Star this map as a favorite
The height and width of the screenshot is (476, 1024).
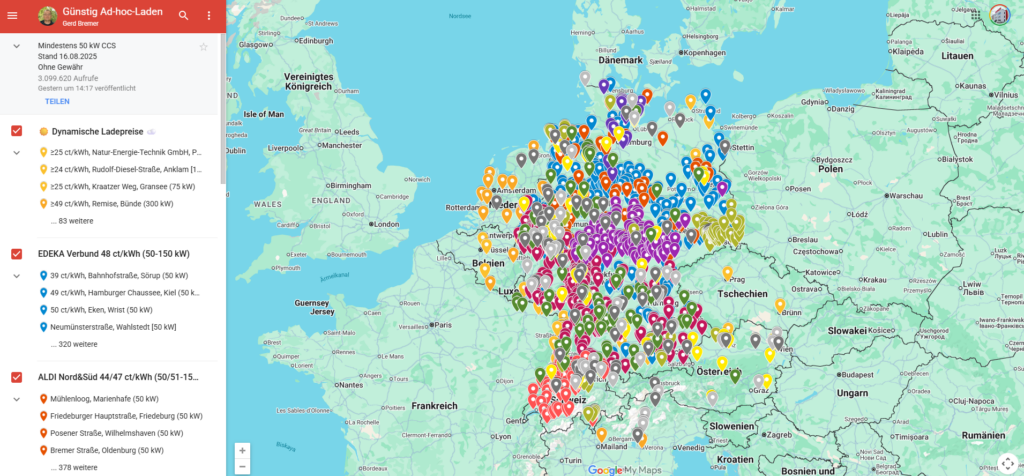click(x=203, y=46)
